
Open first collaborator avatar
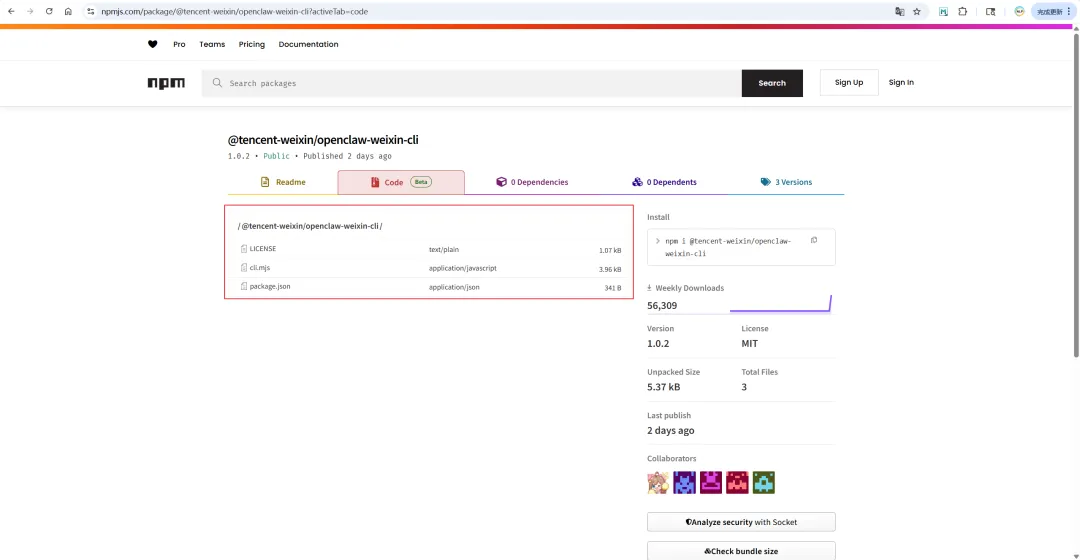tap(658, 482)
